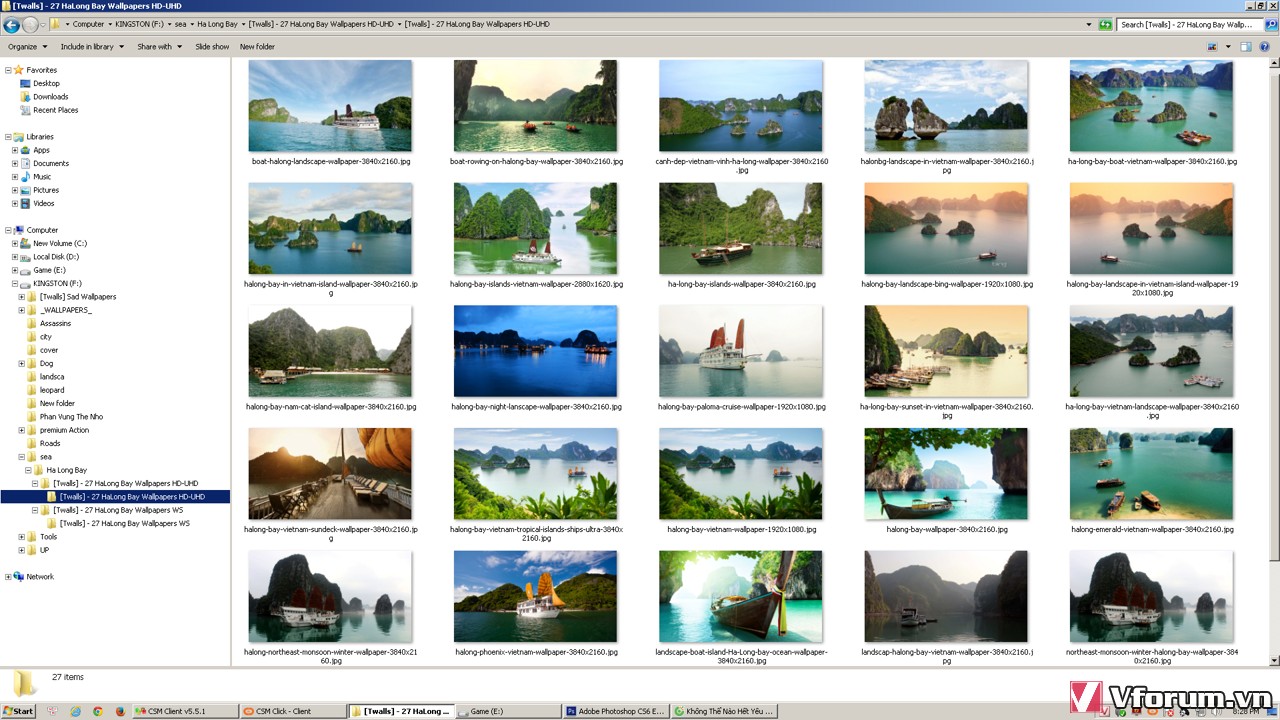Open the Organize menu
This screenshot has width=1280, height=720.
click(x=27, y=46)
